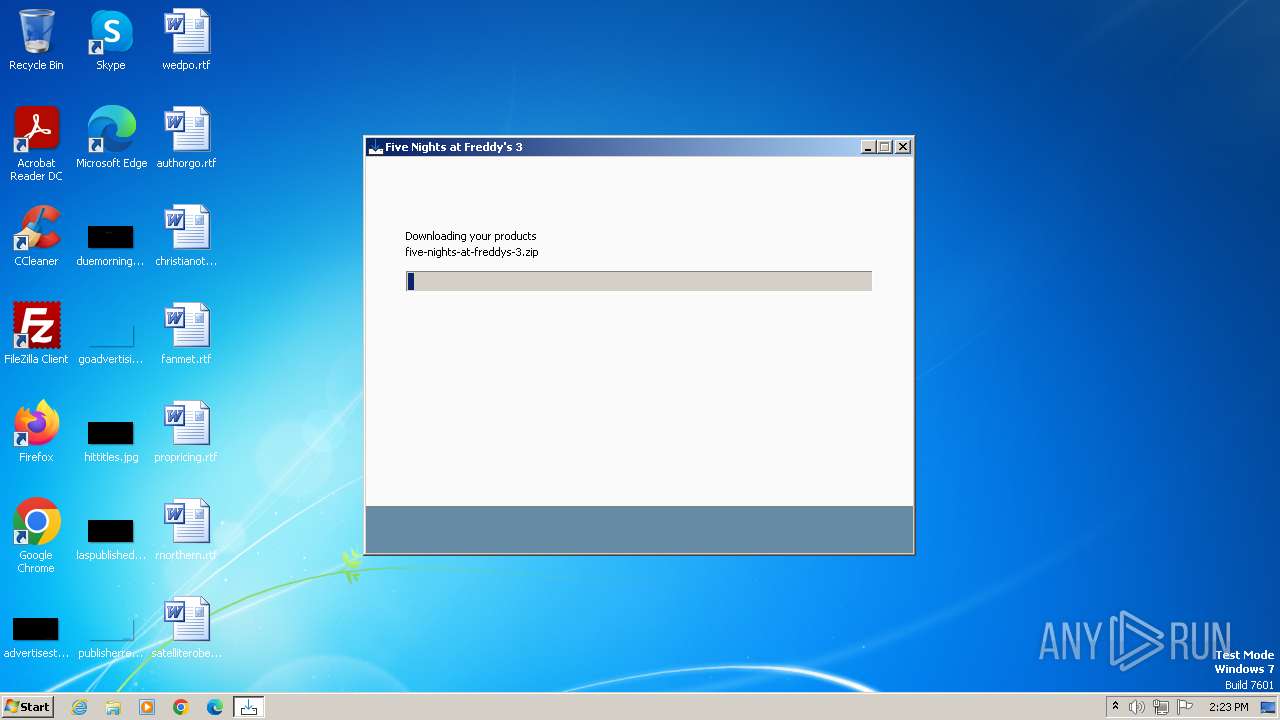Launch Microsoft Edge desktop shortcut
The image size is (1280, 720).
pyautogui.click(x=111, y=138)
